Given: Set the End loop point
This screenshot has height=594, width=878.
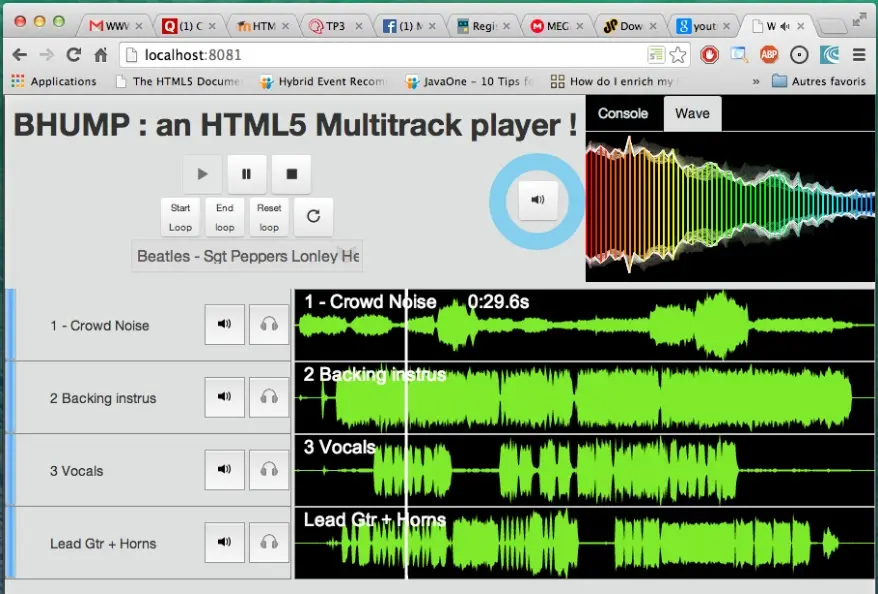Looking at the screenshot, I should (225, 217).
